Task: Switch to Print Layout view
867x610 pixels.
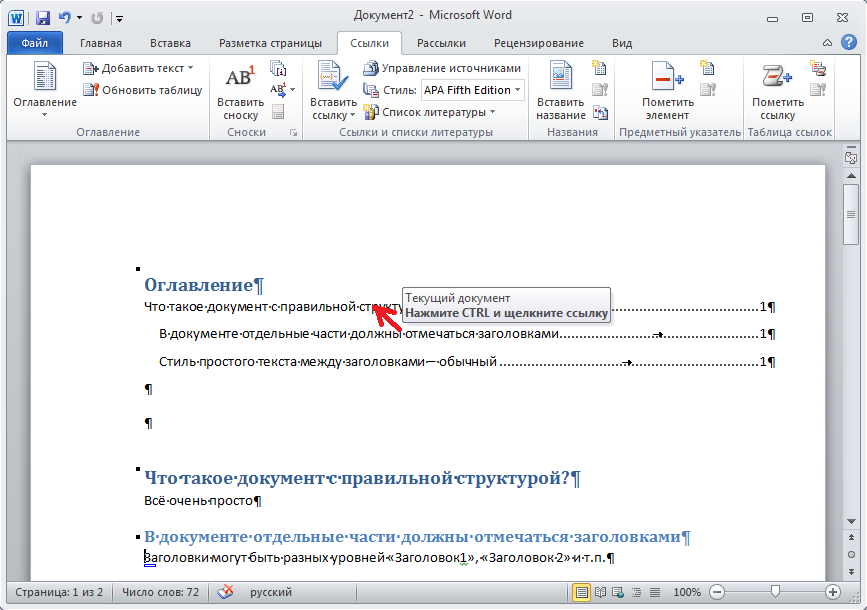Action: 581,592
